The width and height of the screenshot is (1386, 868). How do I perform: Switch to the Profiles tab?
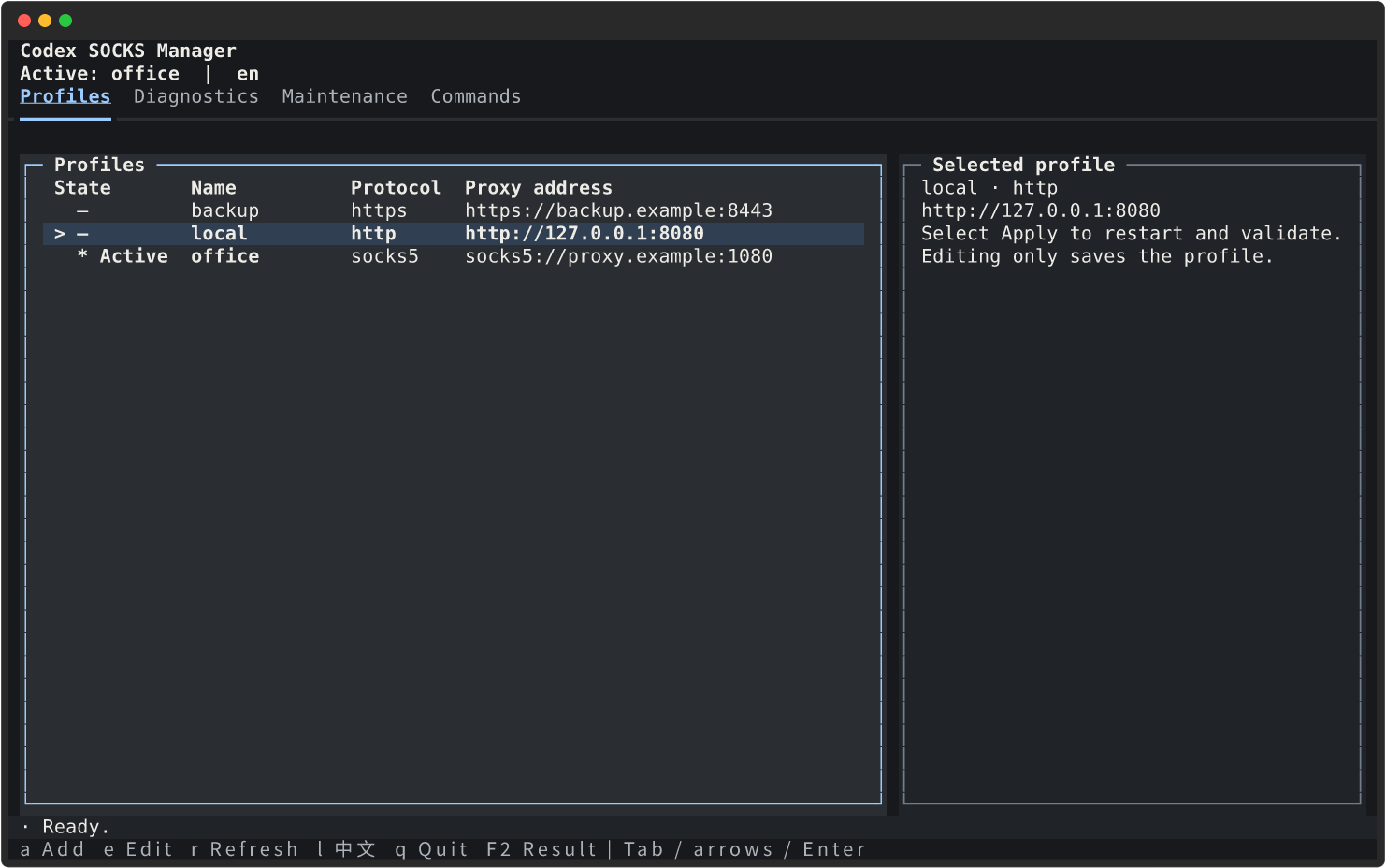(65, 96)
